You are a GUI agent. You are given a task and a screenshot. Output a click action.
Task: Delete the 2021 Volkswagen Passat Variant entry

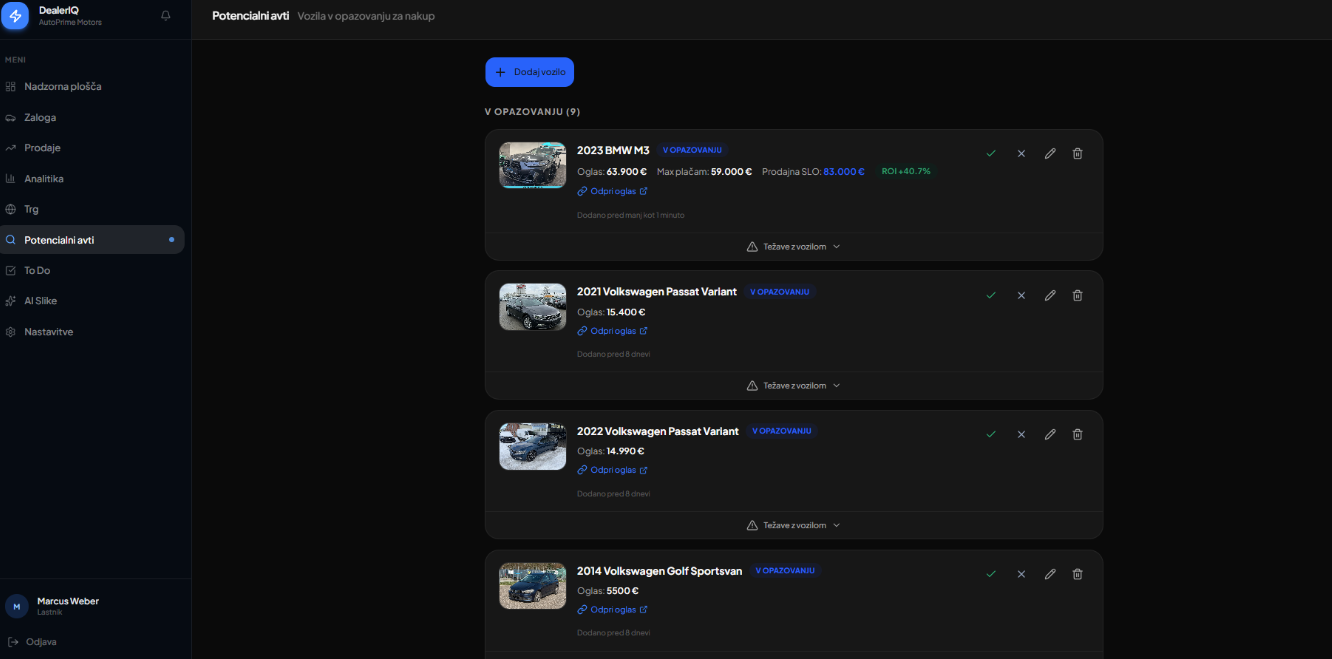point(1077,295)
